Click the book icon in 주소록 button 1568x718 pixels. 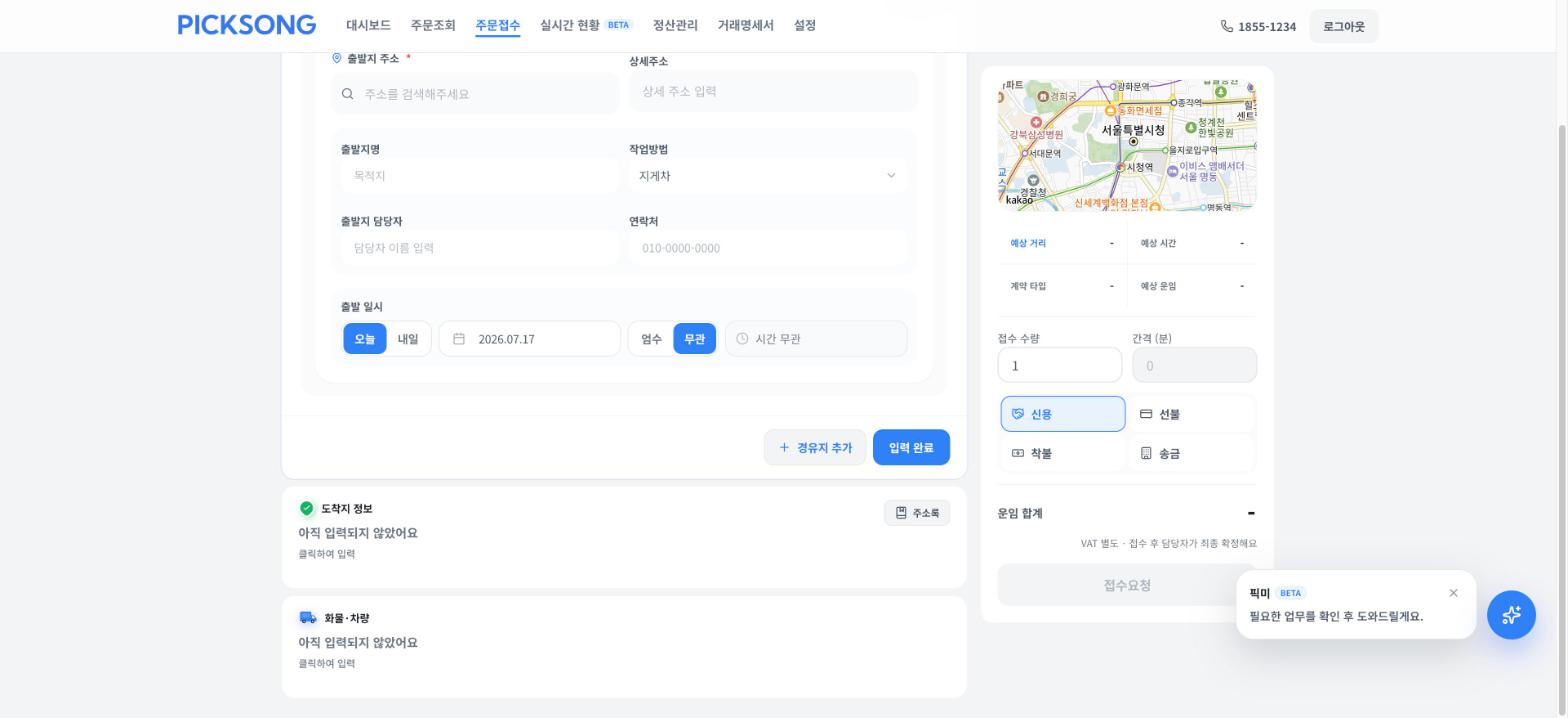point(901,513)
